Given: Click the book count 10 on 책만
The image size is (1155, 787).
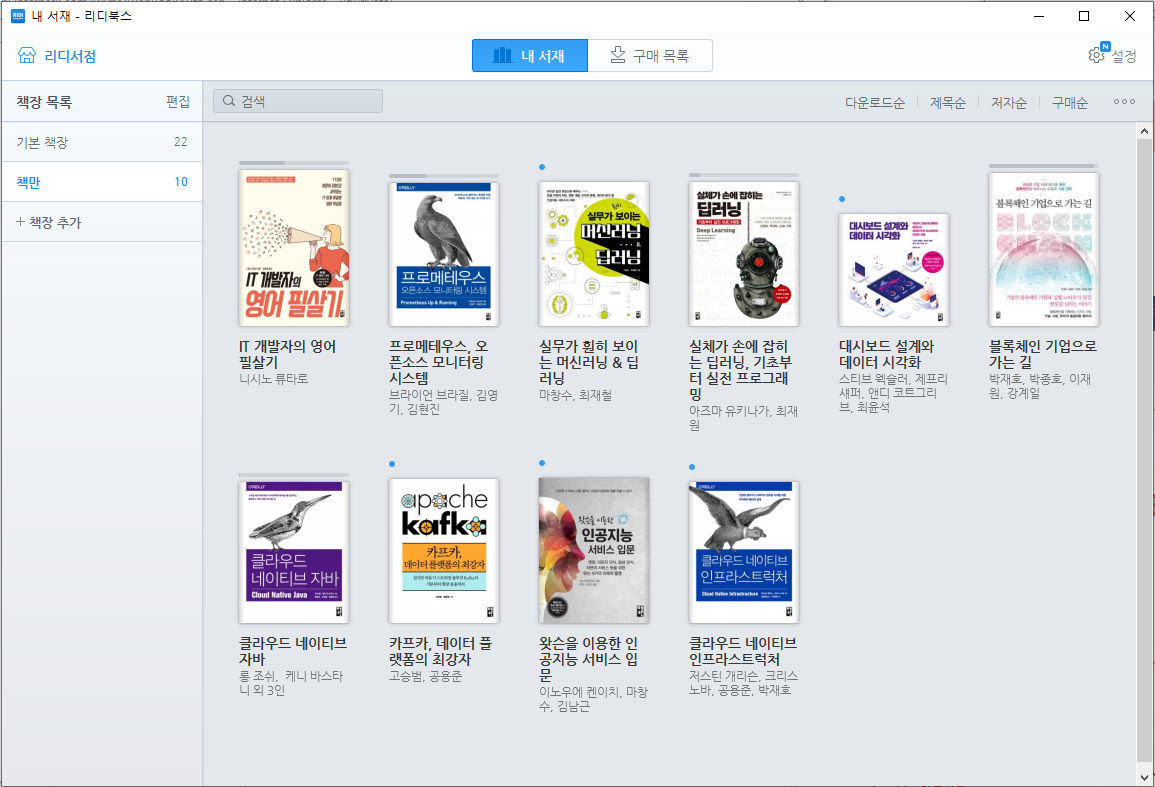Looking at the screenshot, I should click(x=180, y=181).
